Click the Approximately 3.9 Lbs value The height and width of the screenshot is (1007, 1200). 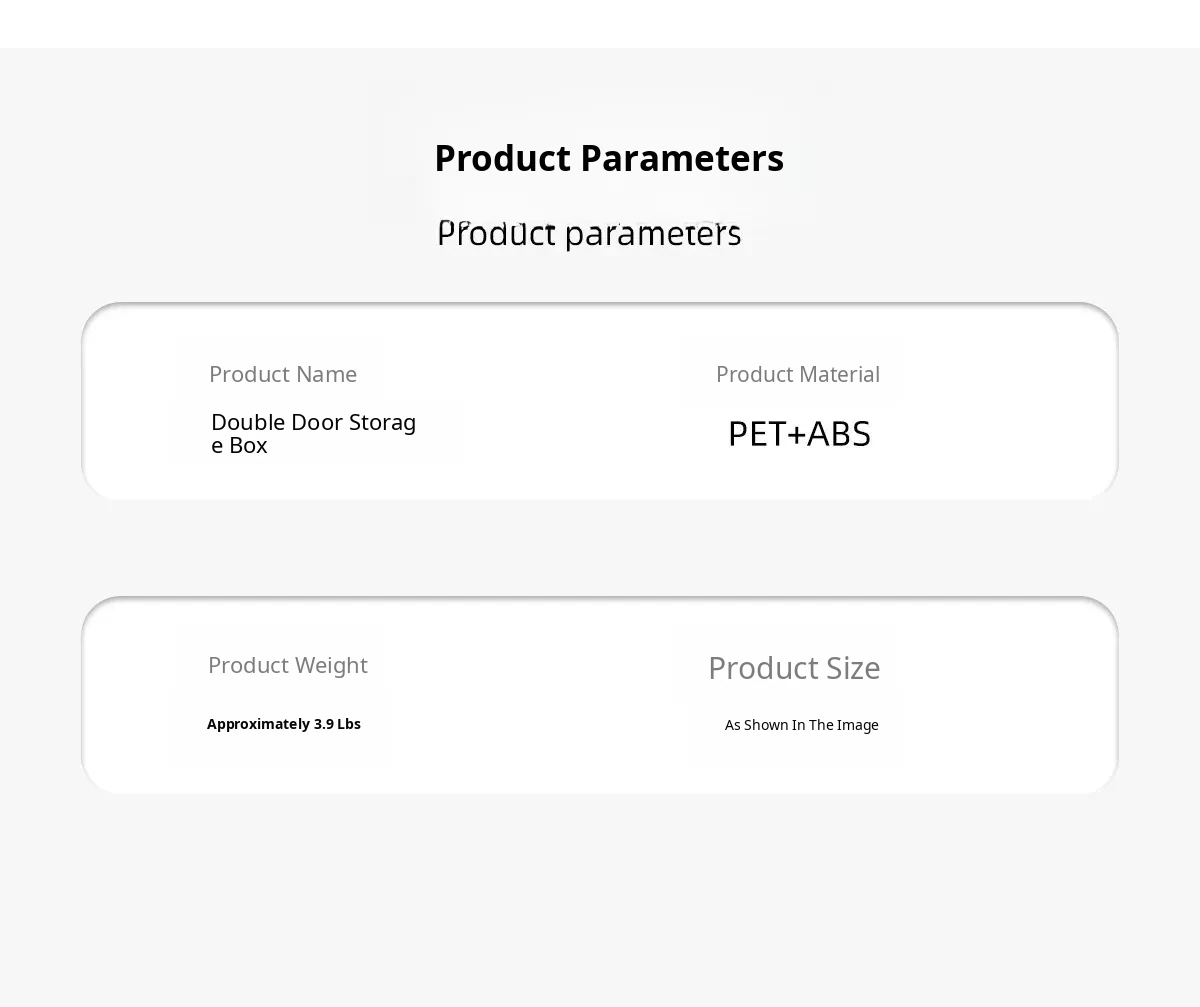click(284, 724)
